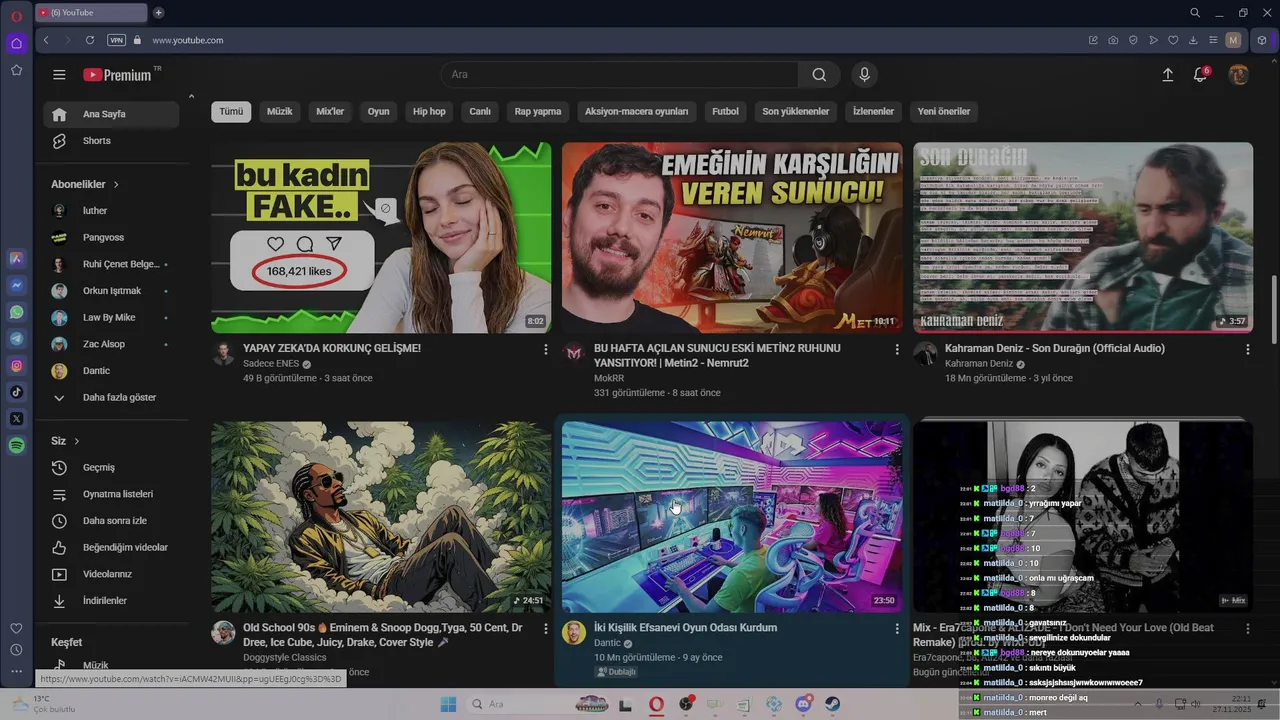Open Instagram in Opera sidebar
The height and width of the screenshot is (720, 1280).
click(x=17, y=366)
